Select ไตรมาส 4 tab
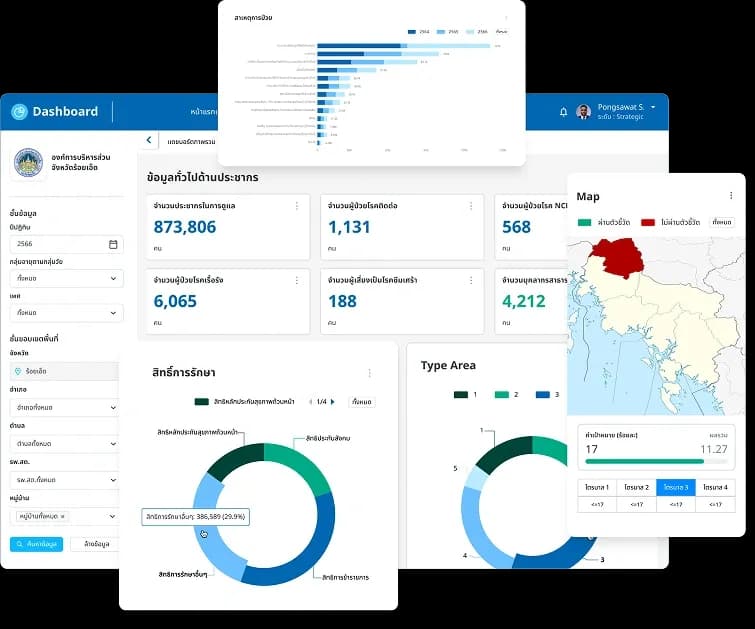The width and height of the screenshot is (755, 629). point(716,487)
